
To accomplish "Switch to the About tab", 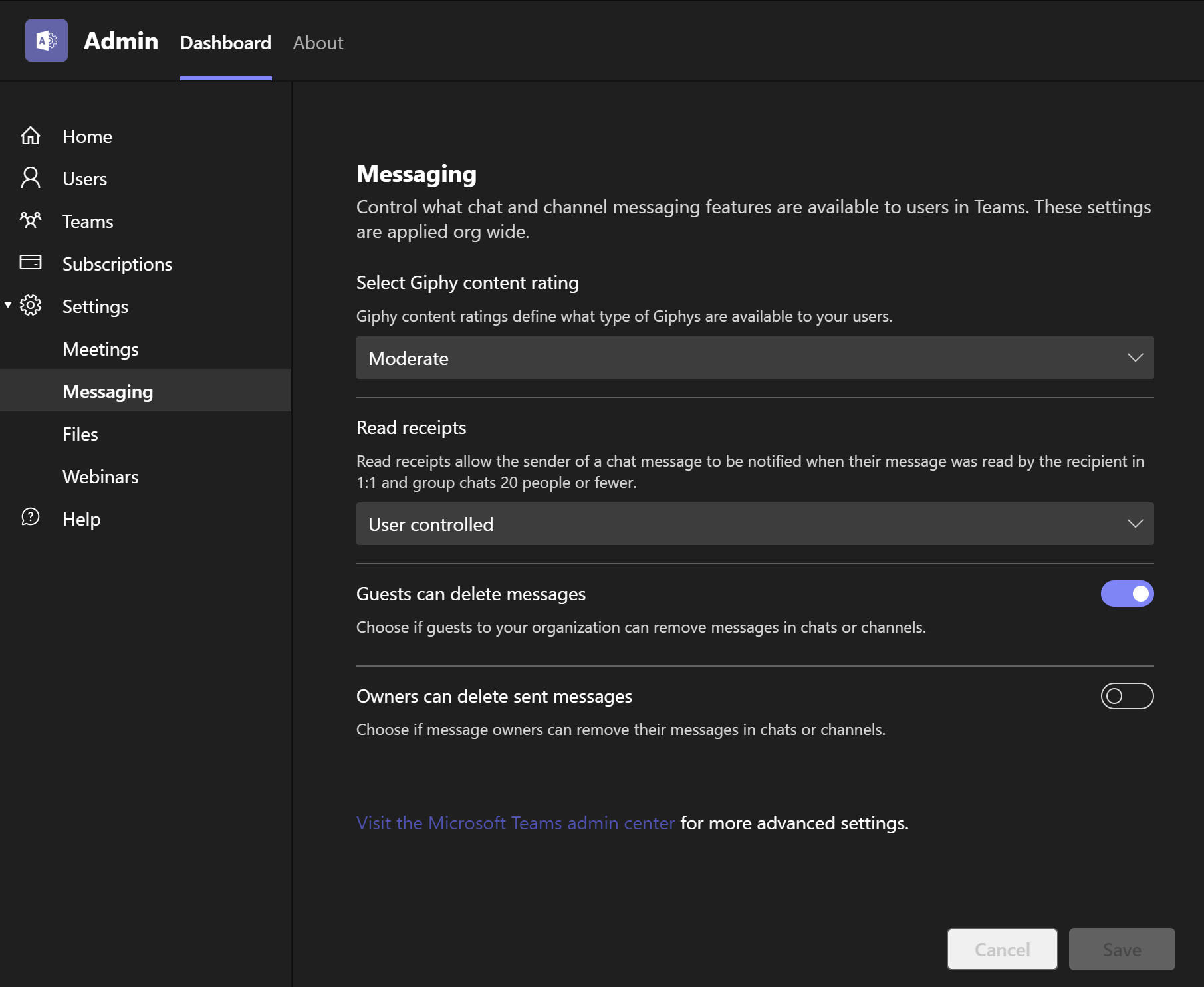I will tap(318, 43).
